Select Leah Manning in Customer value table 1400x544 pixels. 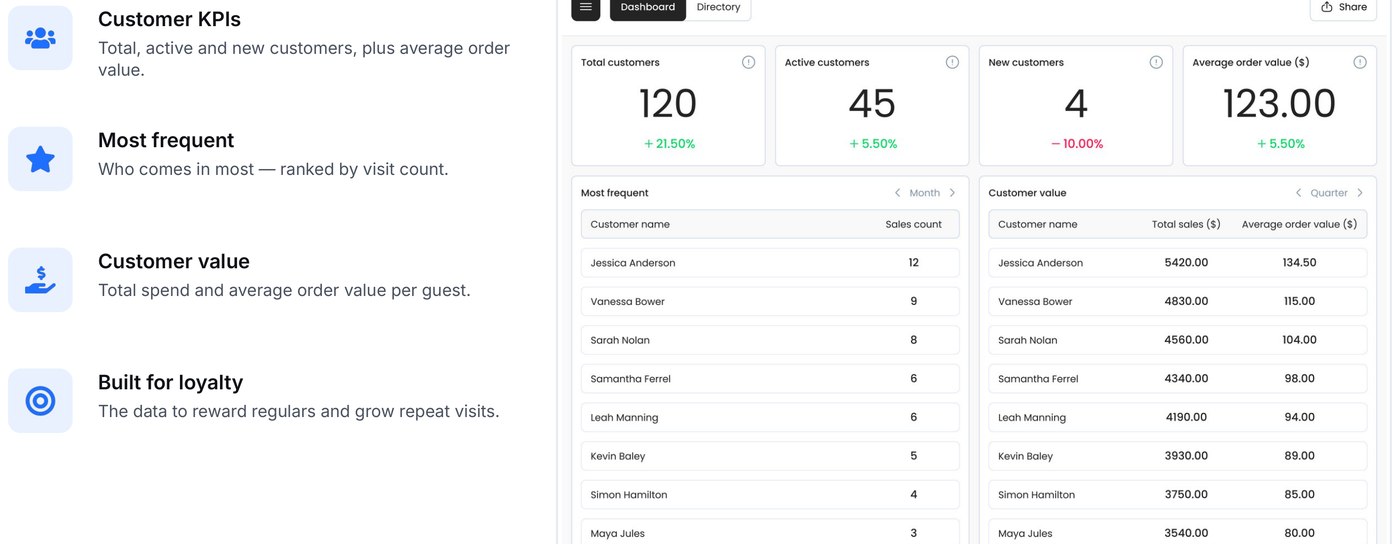click(x=1178, y=417)
